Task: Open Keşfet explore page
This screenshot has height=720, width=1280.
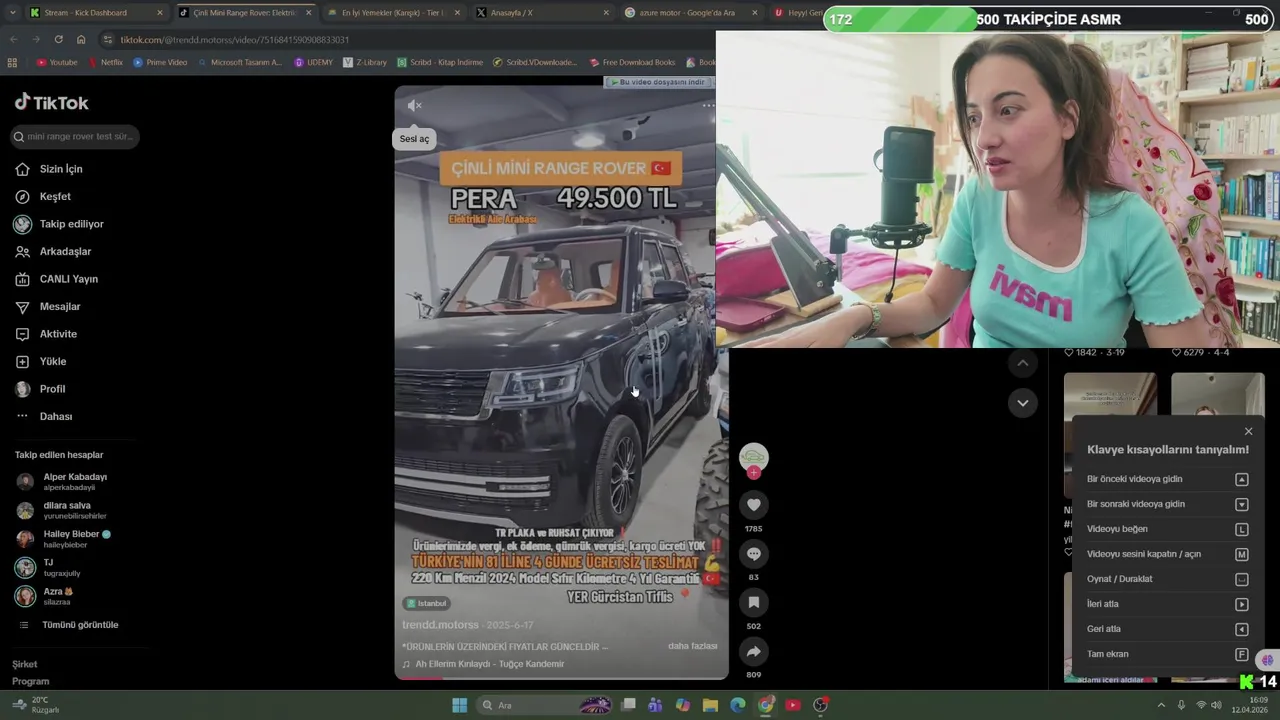Action: (x=55, y=197)
